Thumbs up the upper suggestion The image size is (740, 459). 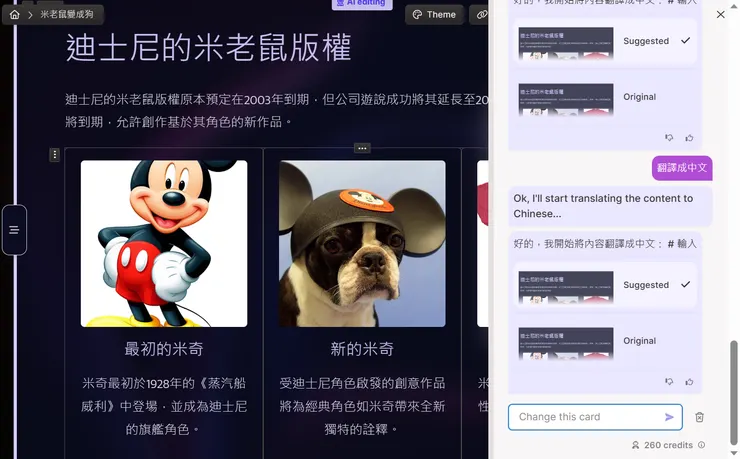click(690, 138)
